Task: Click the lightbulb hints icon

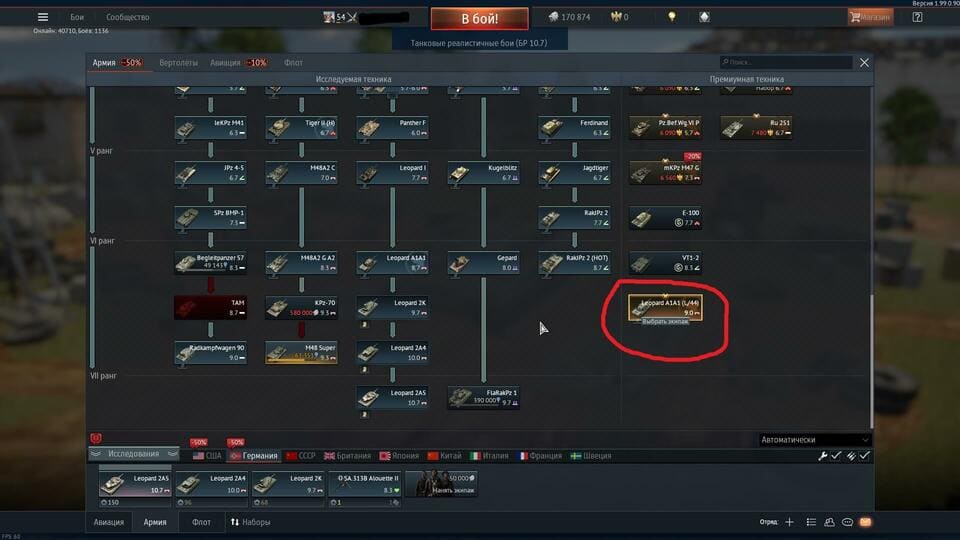Action: 672,17
